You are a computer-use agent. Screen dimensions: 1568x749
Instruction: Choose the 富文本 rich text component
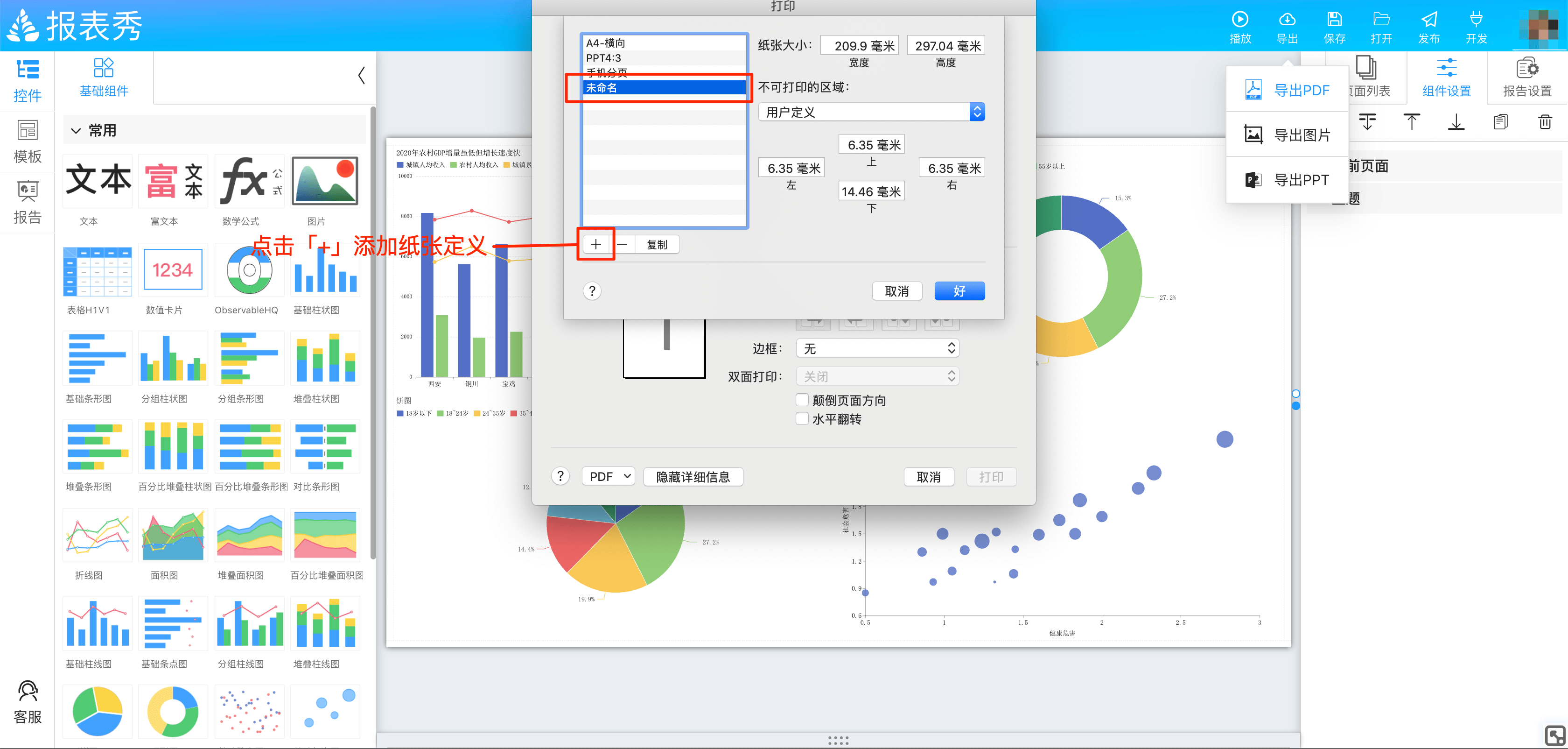point(173,182)
